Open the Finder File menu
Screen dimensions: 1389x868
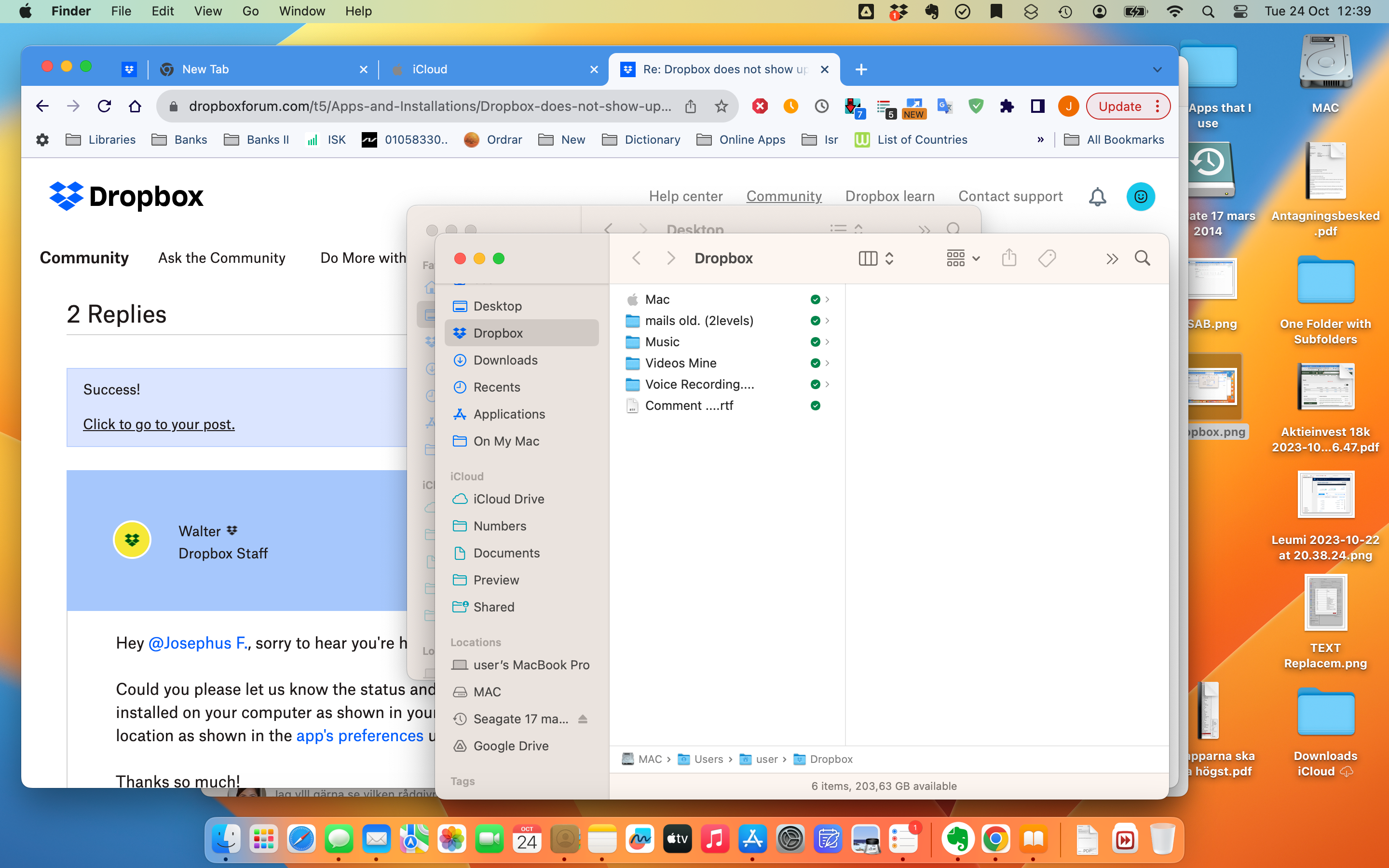(x=121, y=11)
